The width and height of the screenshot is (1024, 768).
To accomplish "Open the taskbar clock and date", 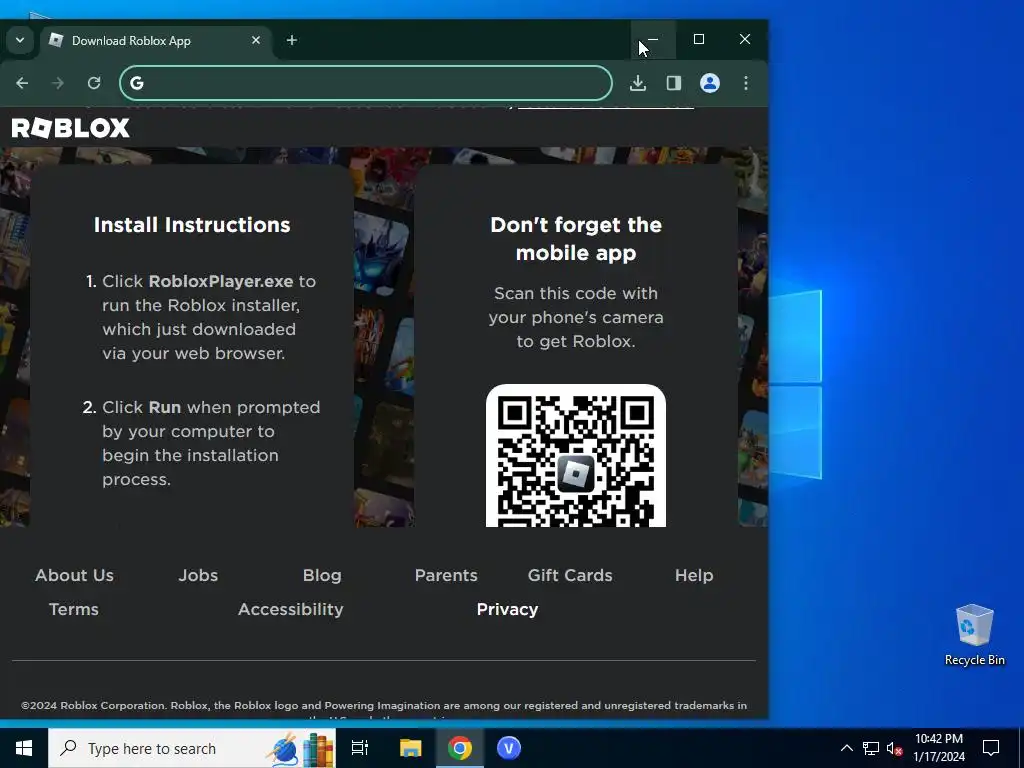I will click(x=939, y=748).
